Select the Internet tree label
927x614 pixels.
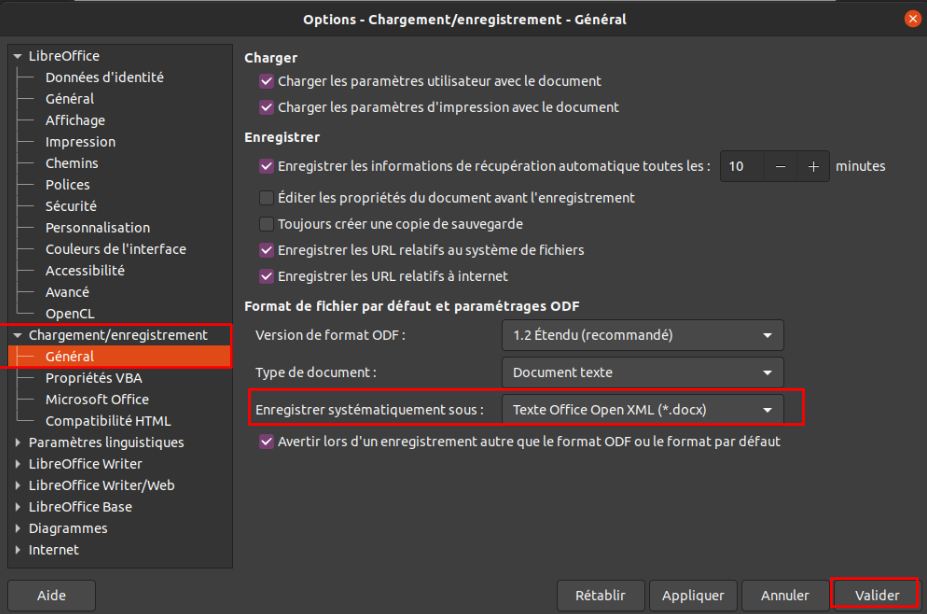[54, 550]
